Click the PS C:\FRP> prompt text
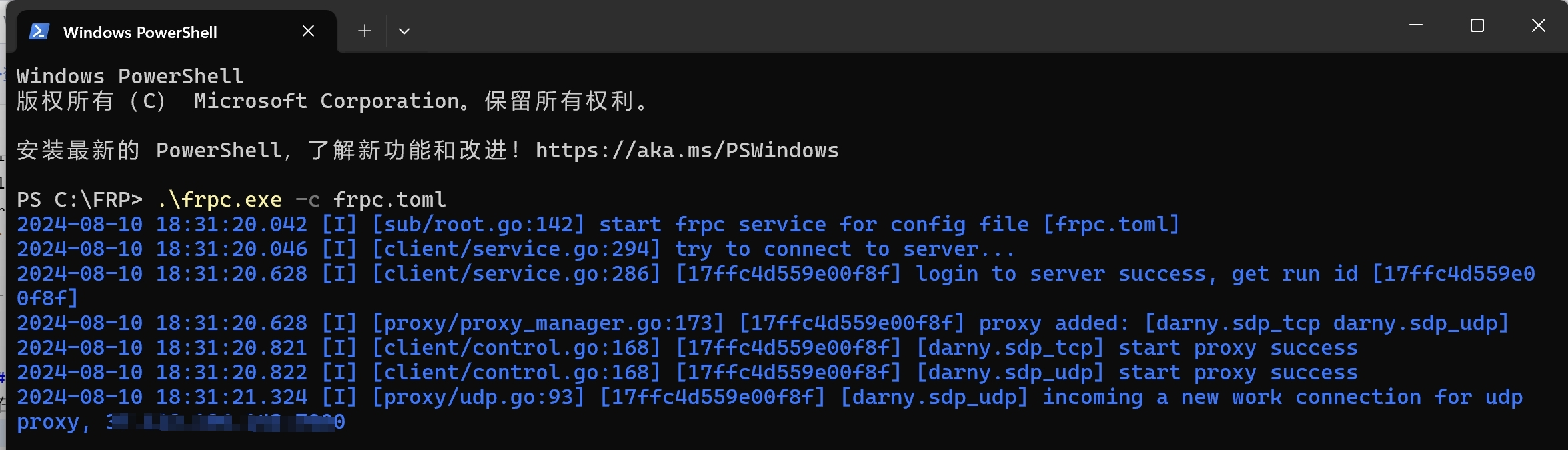 [80, 199]
